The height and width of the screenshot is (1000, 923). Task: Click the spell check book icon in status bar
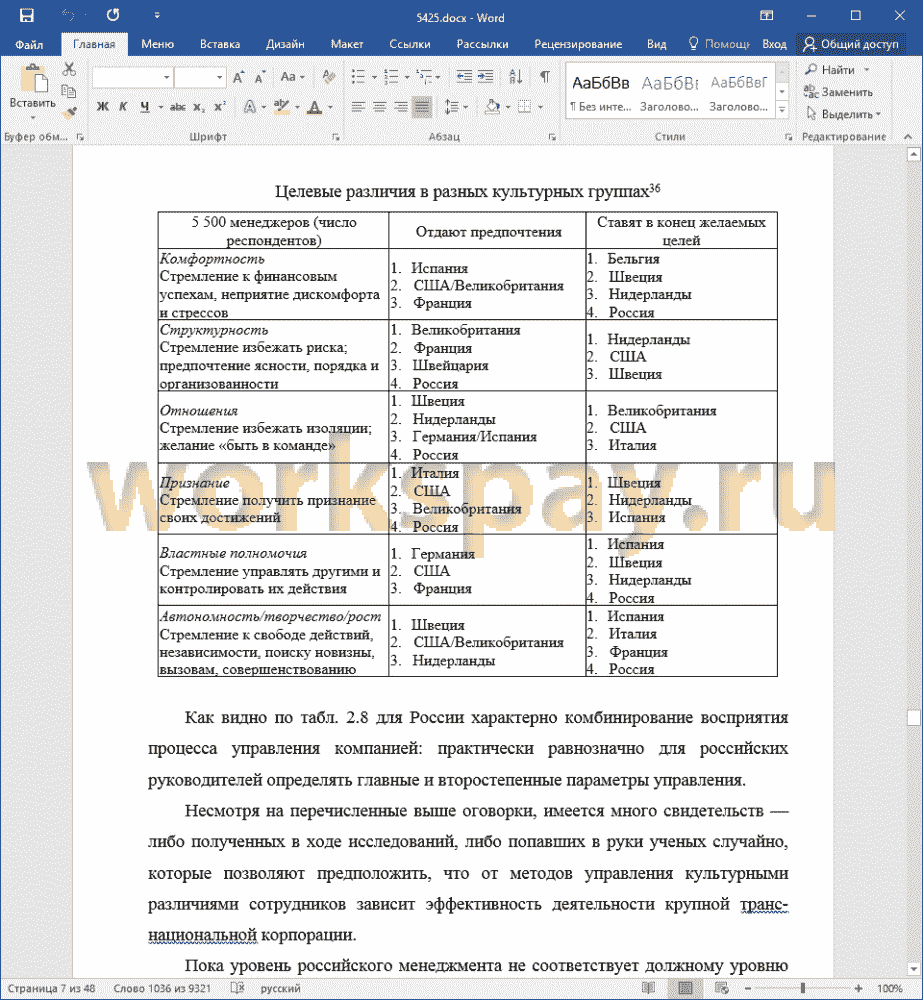[237, 988]
